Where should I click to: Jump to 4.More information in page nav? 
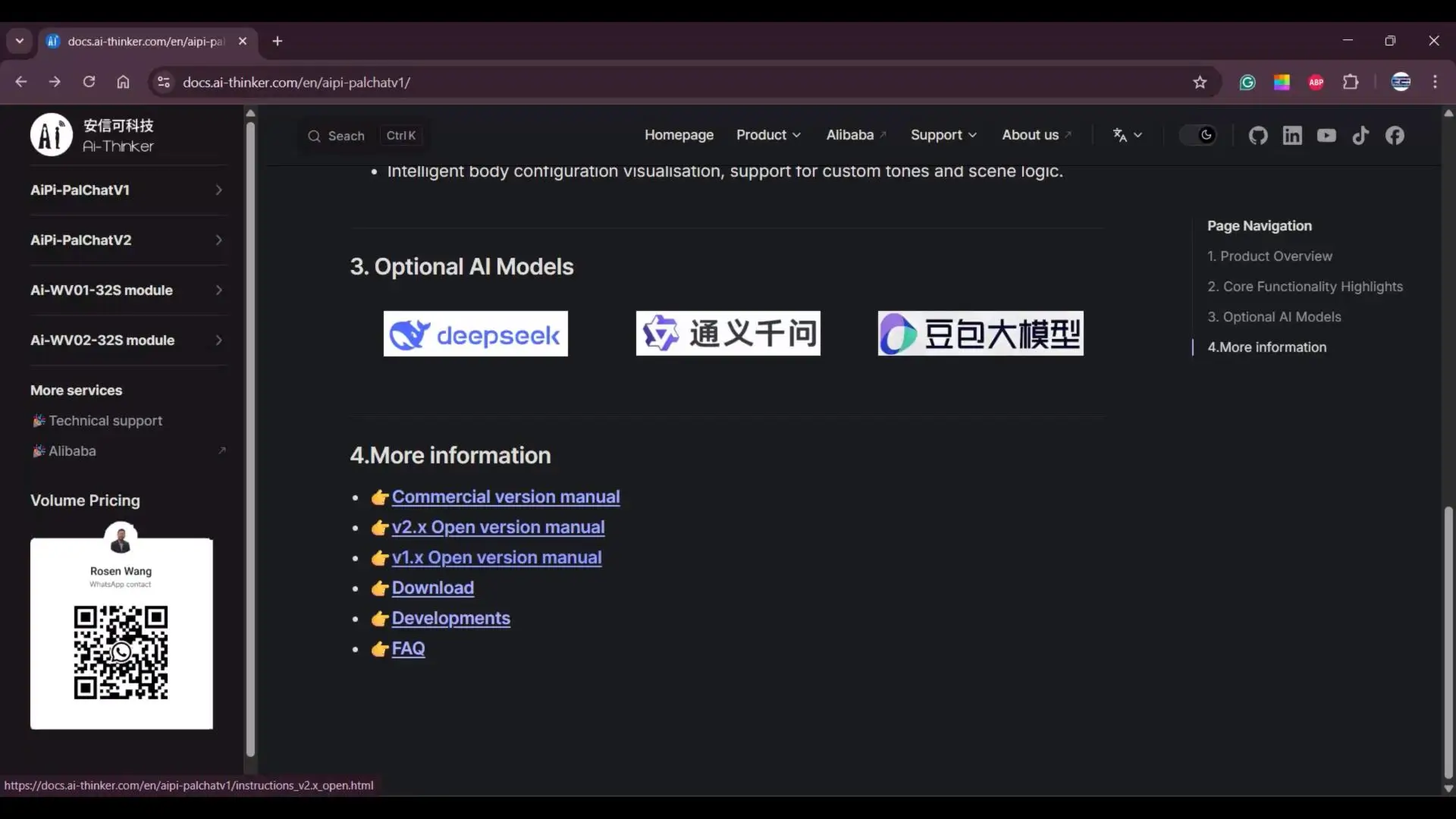1267,347
